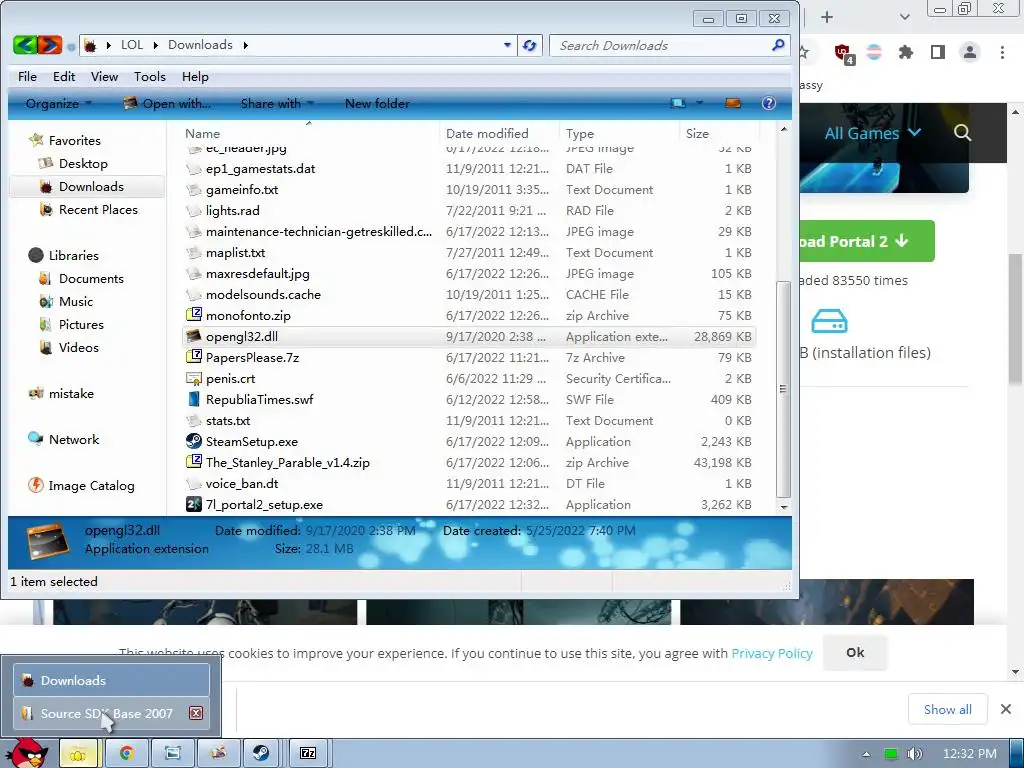Refresh the Downloads folder view
This screenshot has height=768, width=1024.
[530, 45]
